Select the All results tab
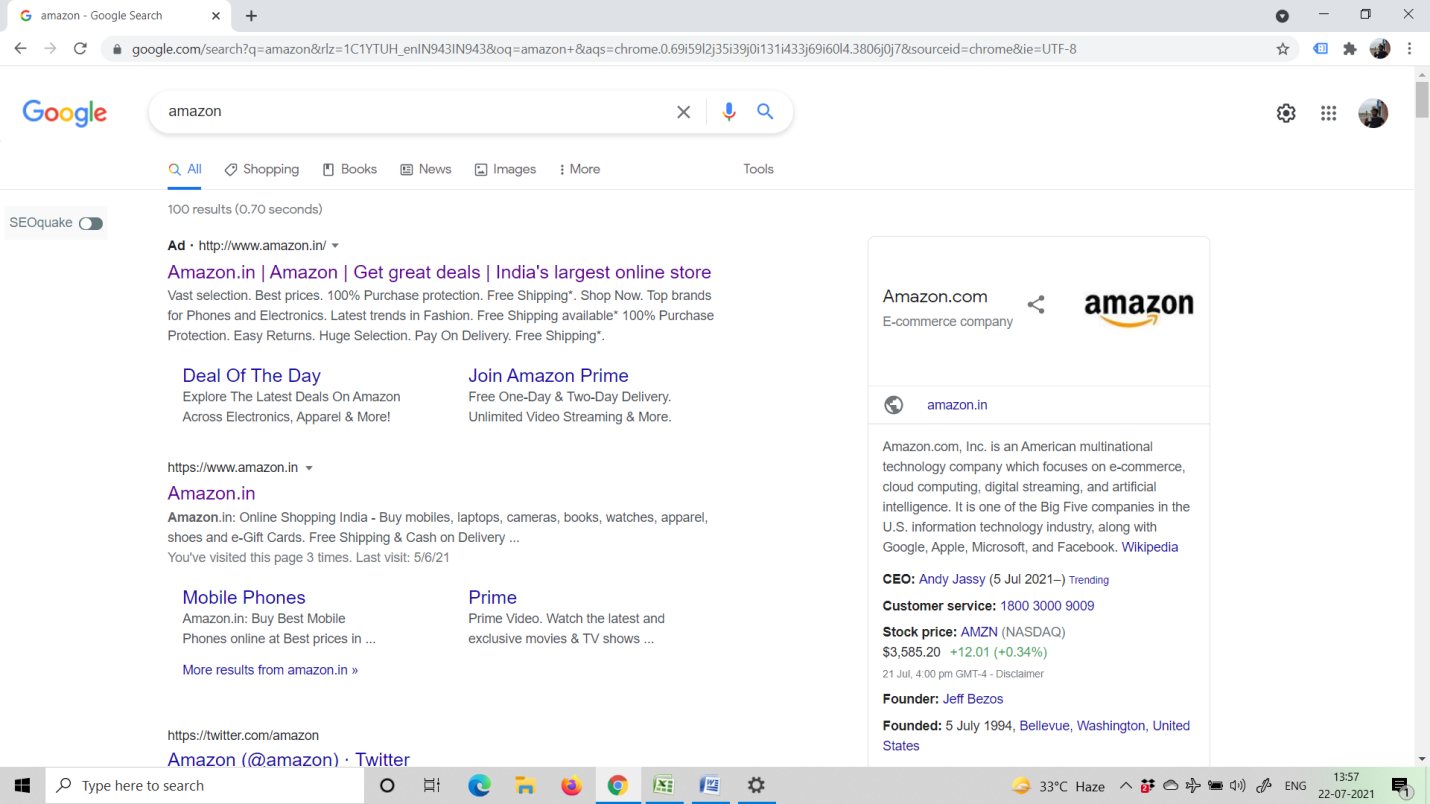This screenshot has height=804, width=1430. [185, 169]
